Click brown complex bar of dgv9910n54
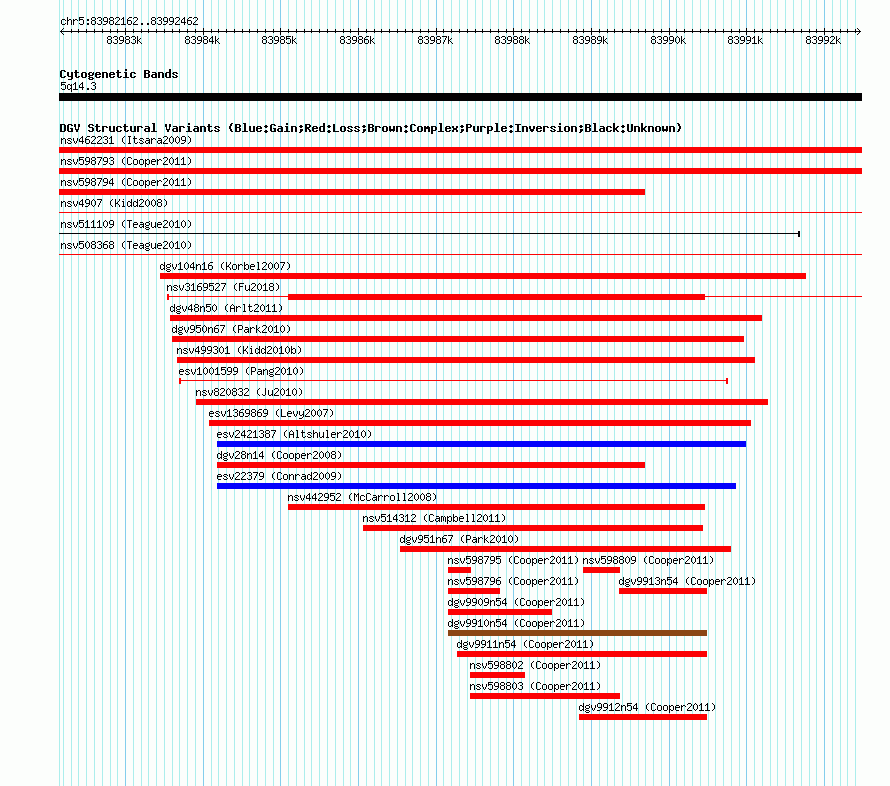This screenshot has width=890, height=786. (577, 633)
